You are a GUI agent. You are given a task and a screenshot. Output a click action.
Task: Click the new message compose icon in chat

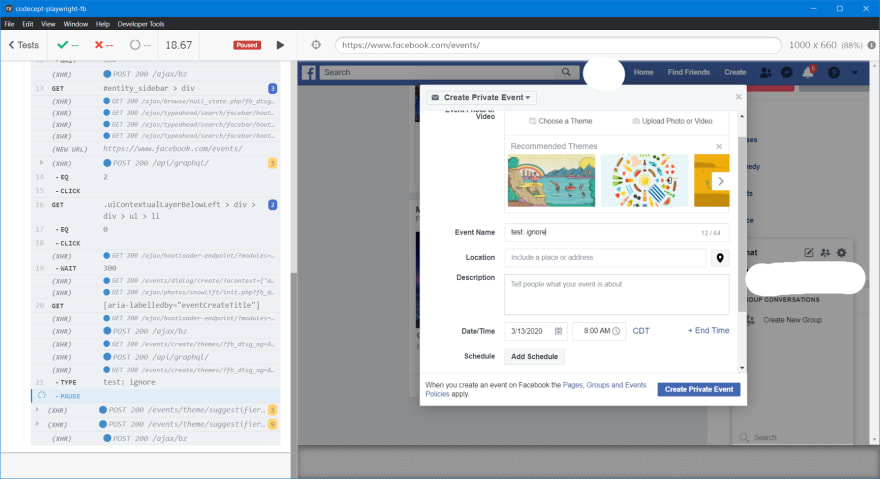click(x=809, y=253)
